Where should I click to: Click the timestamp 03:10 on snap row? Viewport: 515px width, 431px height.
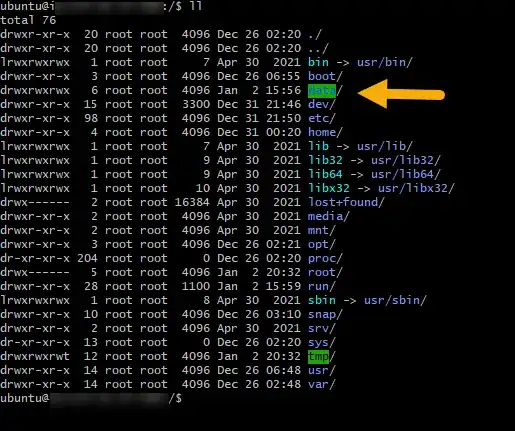[283, 314]
